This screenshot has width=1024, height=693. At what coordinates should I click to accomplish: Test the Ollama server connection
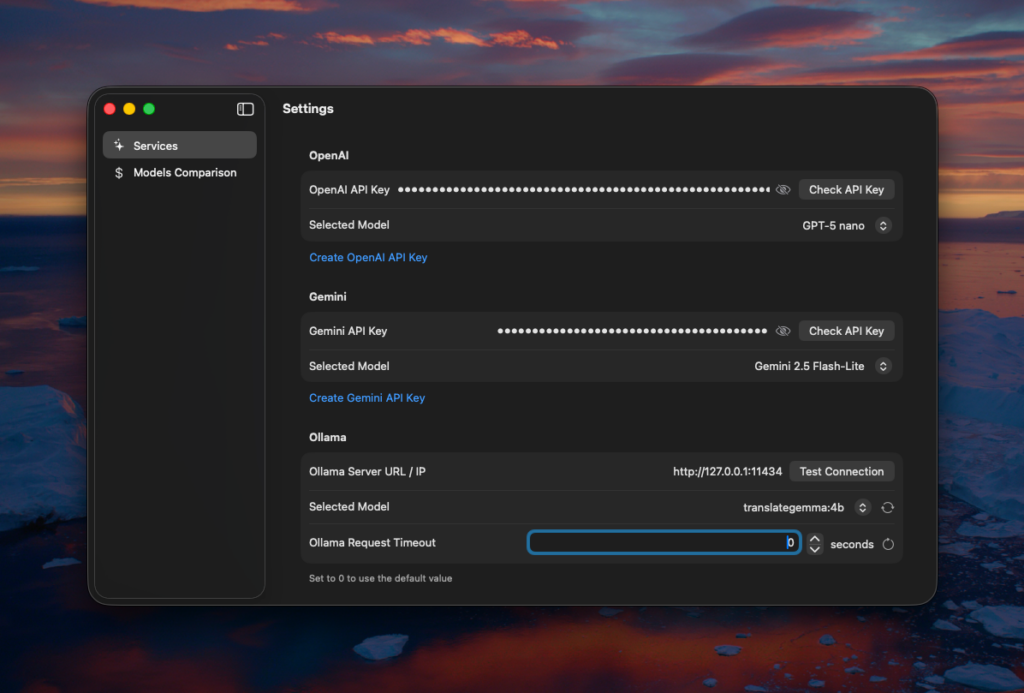(841, 472)
